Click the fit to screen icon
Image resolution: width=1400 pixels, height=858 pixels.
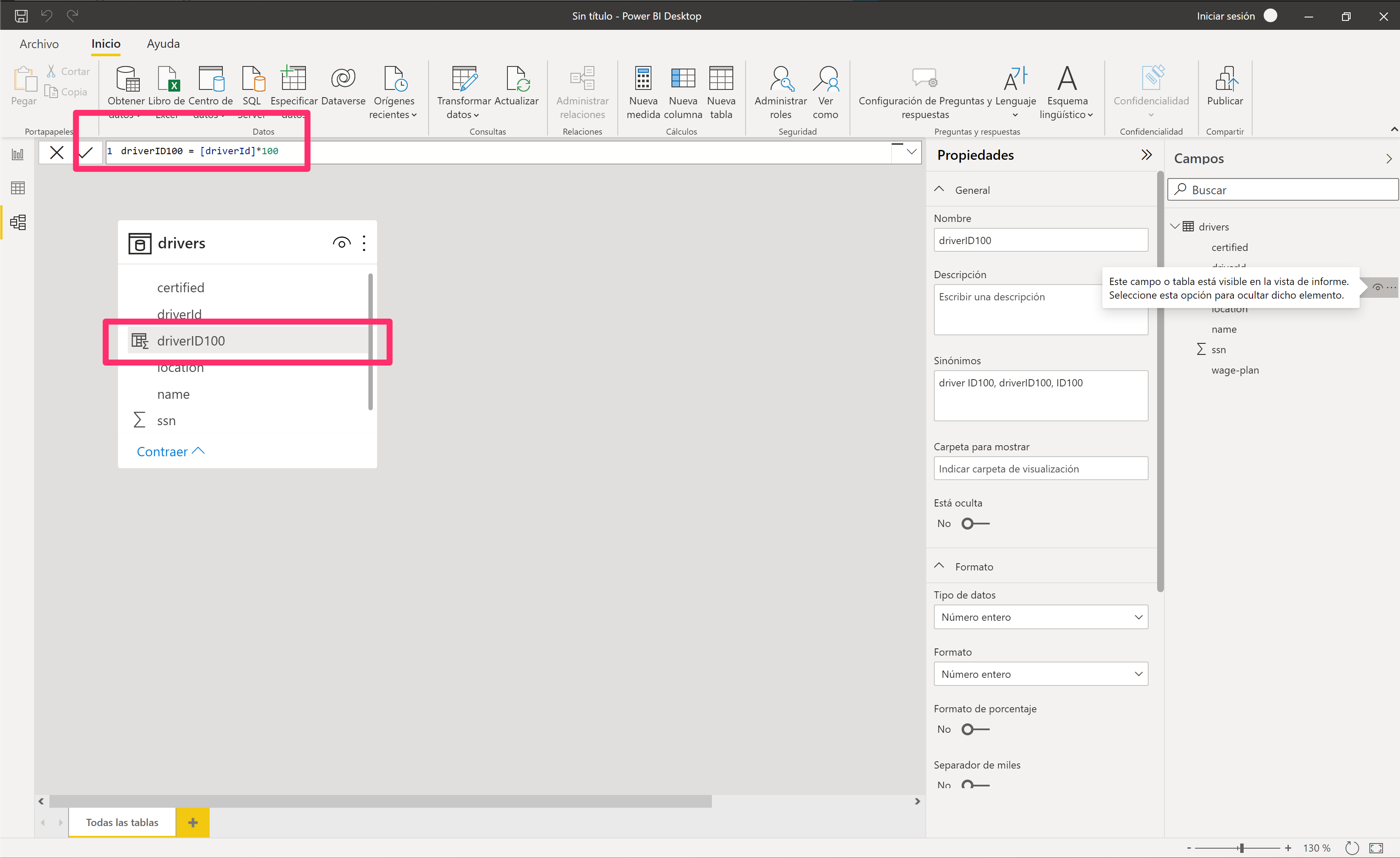click(1376, 848)
